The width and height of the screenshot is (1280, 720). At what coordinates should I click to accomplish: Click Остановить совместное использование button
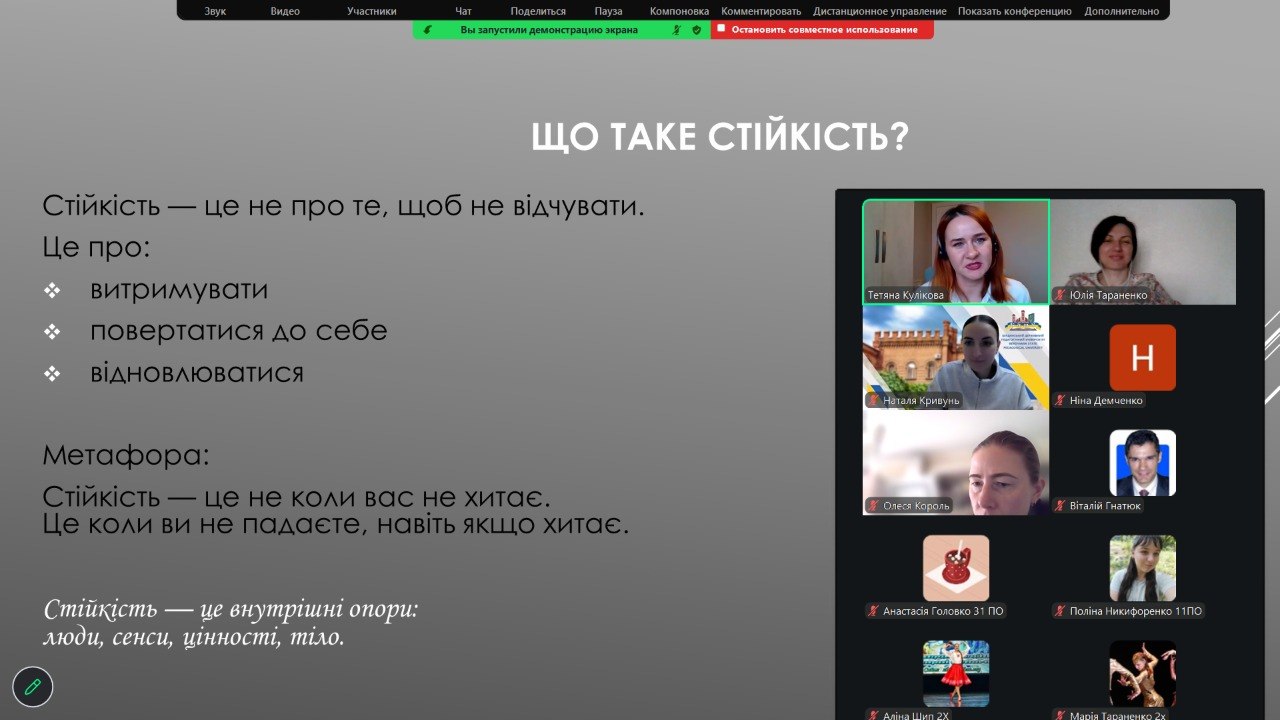click(x=823, y=30)
